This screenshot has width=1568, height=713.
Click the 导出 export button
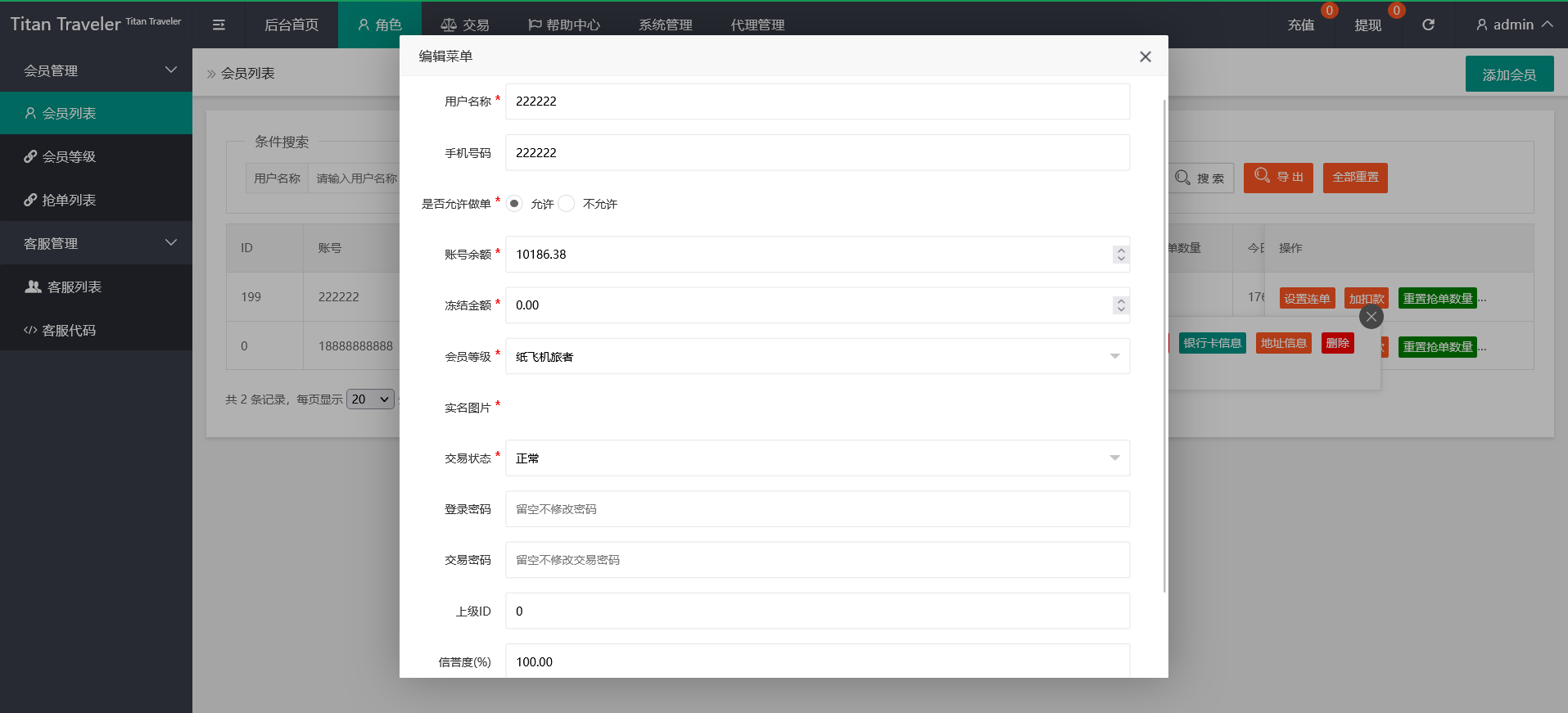[1277, 178]
